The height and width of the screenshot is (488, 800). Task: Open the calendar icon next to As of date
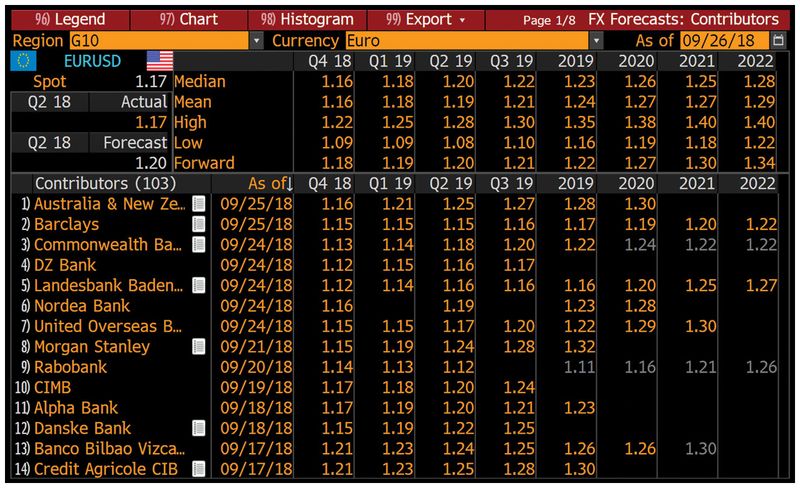pyautogui.click(x=778, y=40)
